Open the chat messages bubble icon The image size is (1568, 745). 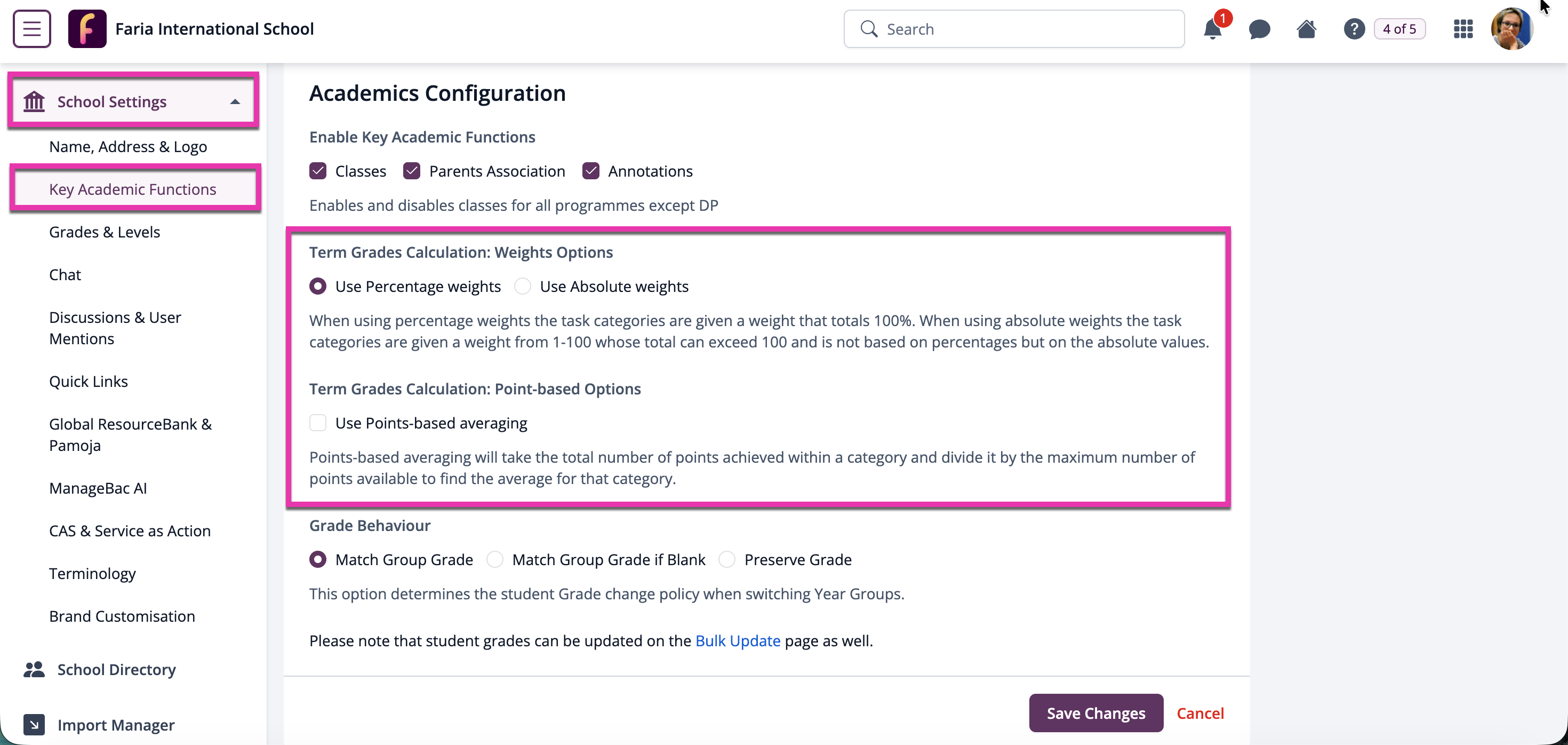coord(1259,29)
